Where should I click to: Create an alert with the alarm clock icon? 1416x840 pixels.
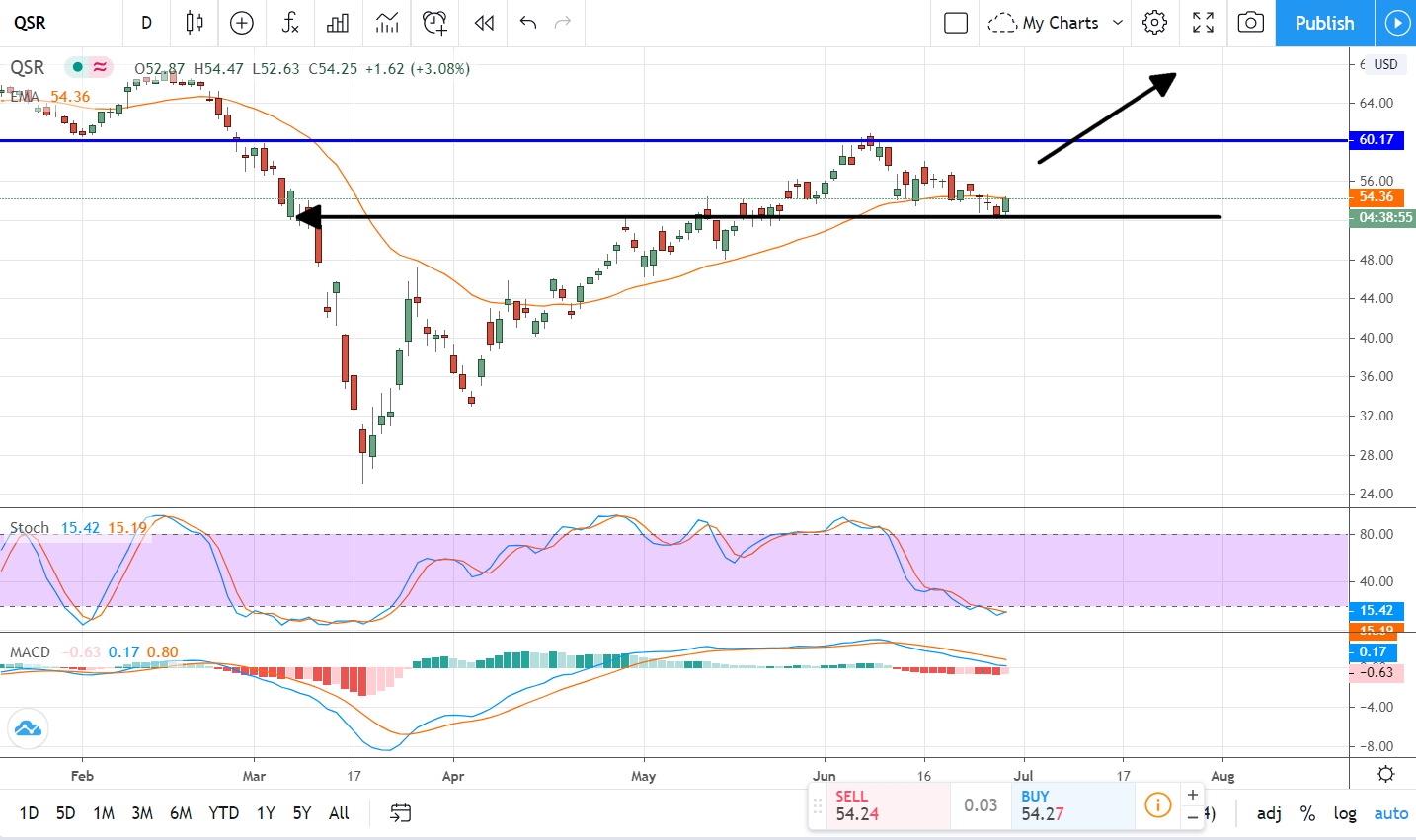coord(434,23)
